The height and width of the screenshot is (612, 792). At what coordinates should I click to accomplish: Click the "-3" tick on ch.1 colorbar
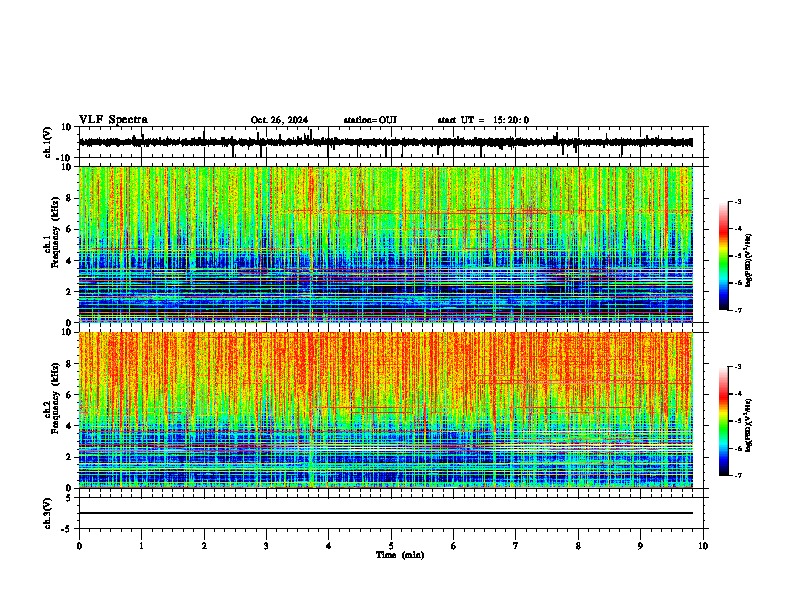pos(738,202)
